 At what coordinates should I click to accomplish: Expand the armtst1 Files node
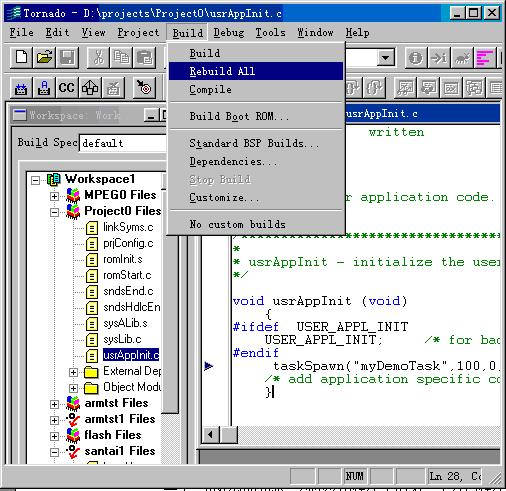[54, 420]
